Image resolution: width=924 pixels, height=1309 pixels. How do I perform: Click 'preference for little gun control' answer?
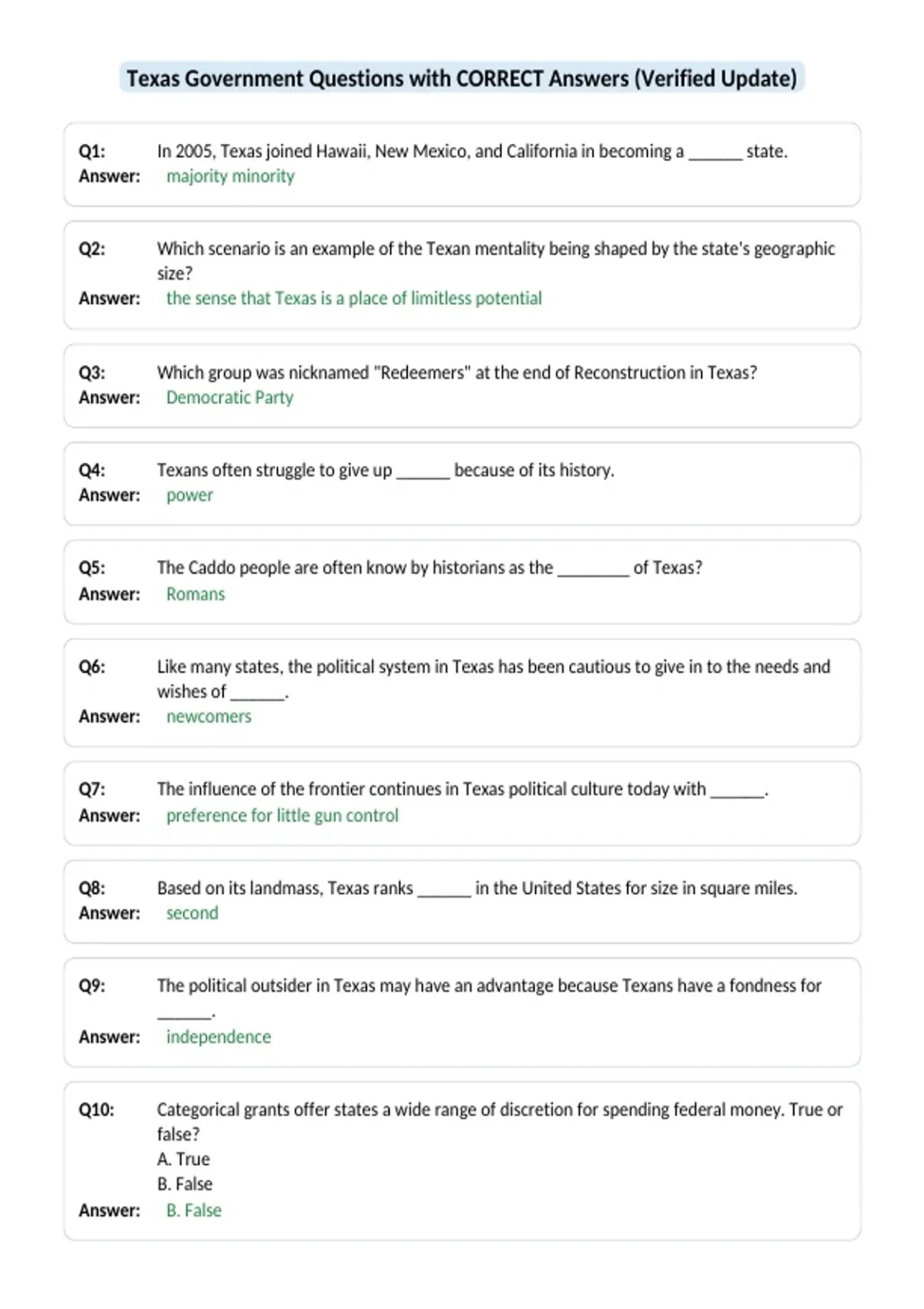(283, 815)
